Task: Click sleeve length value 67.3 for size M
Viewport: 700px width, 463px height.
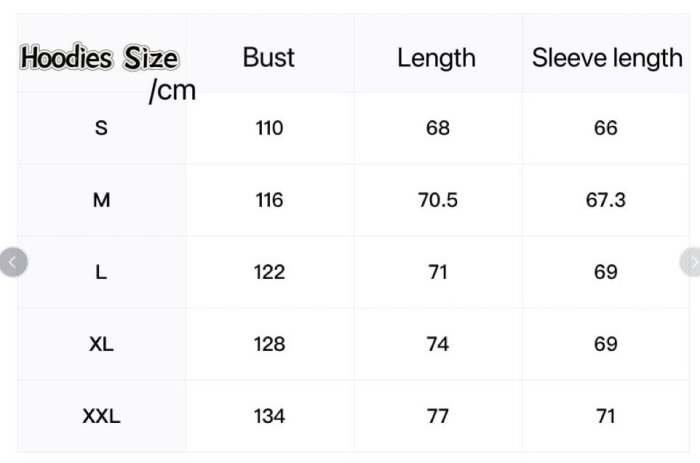Action: (x=606, y=200)
